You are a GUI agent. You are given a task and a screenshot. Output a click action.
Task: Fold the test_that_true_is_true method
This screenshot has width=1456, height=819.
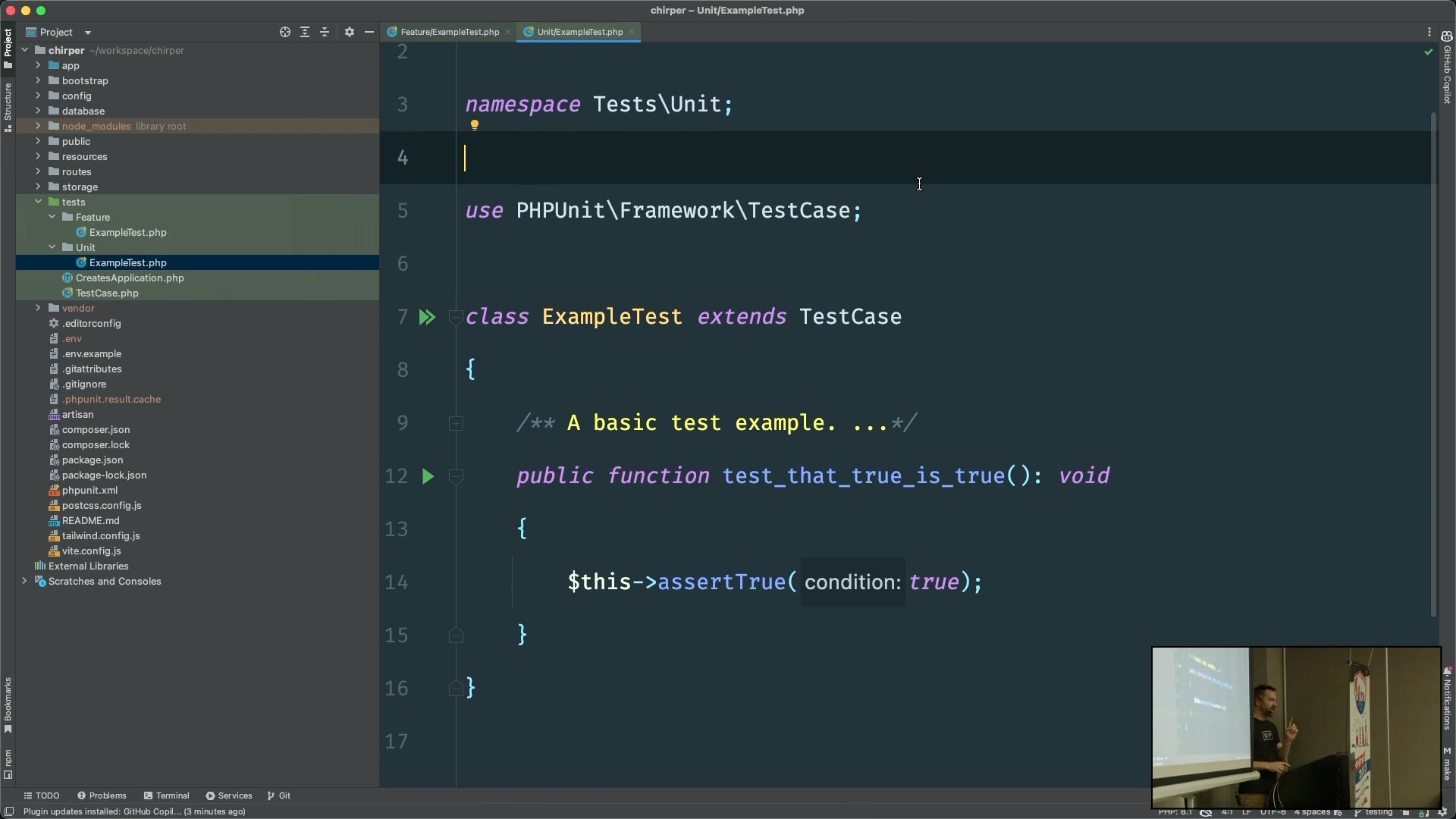pos(456,476)
